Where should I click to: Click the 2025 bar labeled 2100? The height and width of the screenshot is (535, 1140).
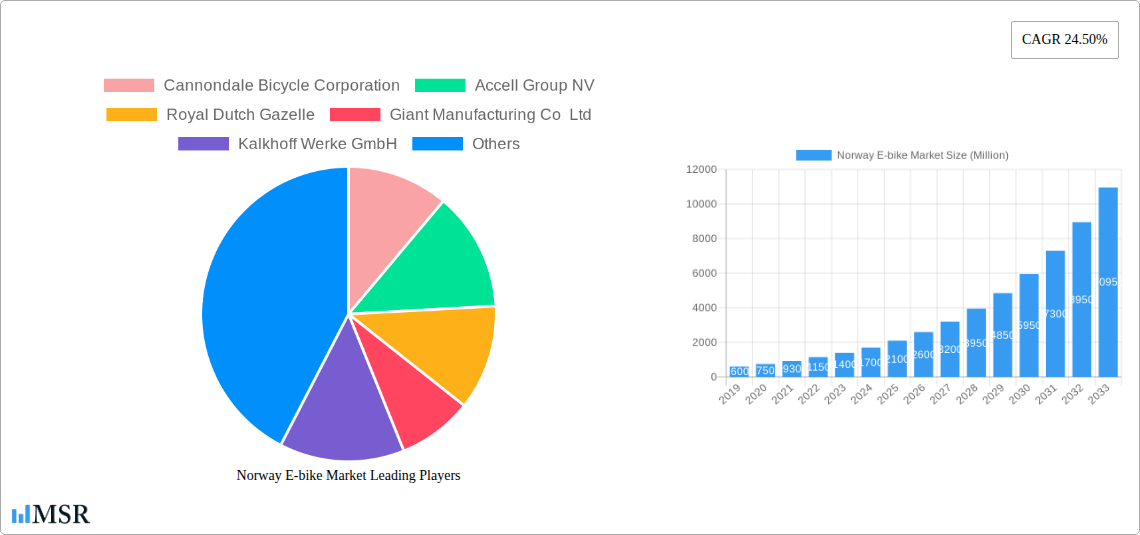pyautogui.click(x=897, y=359)
